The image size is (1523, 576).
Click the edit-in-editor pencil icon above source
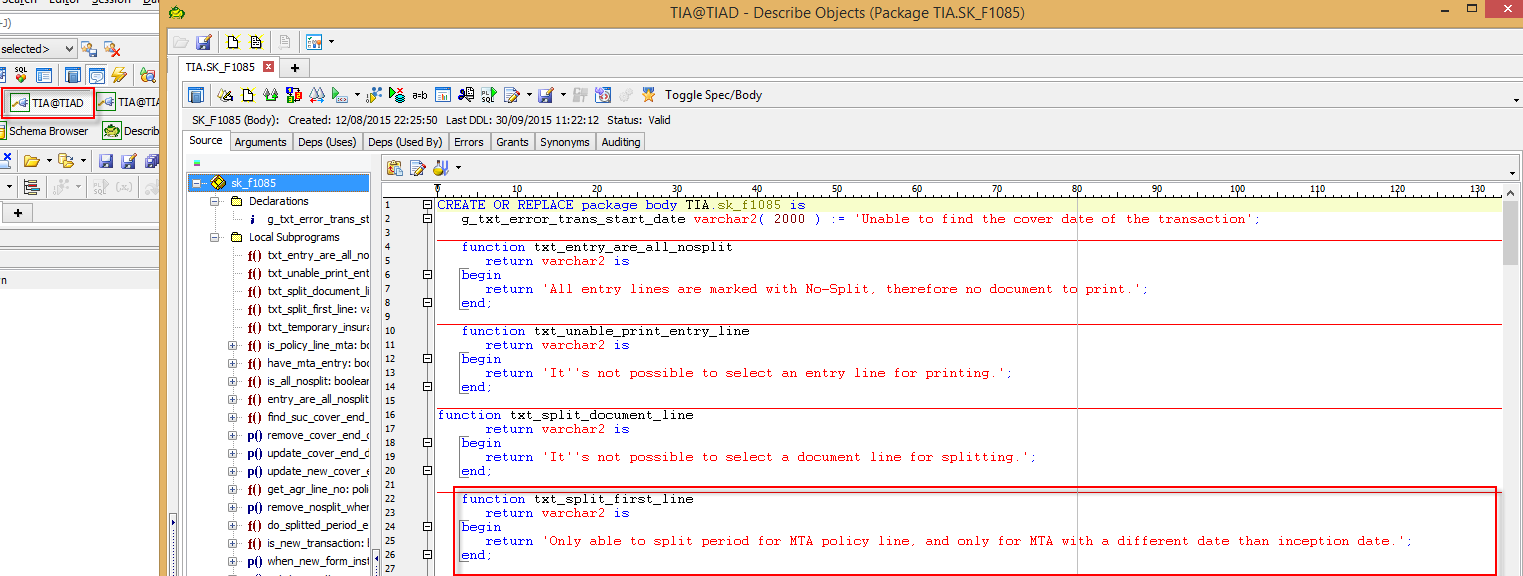pos(418,167)
